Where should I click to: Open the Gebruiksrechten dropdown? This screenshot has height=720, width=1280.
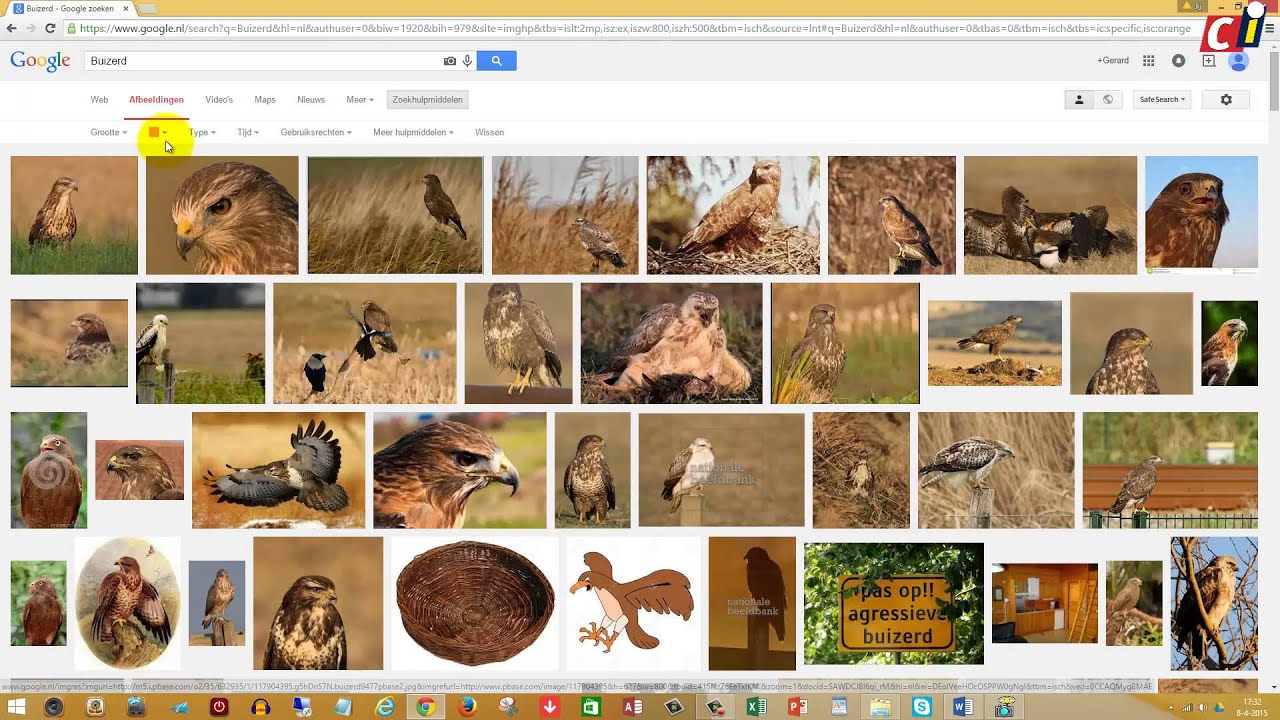click(x=316, y=132)
